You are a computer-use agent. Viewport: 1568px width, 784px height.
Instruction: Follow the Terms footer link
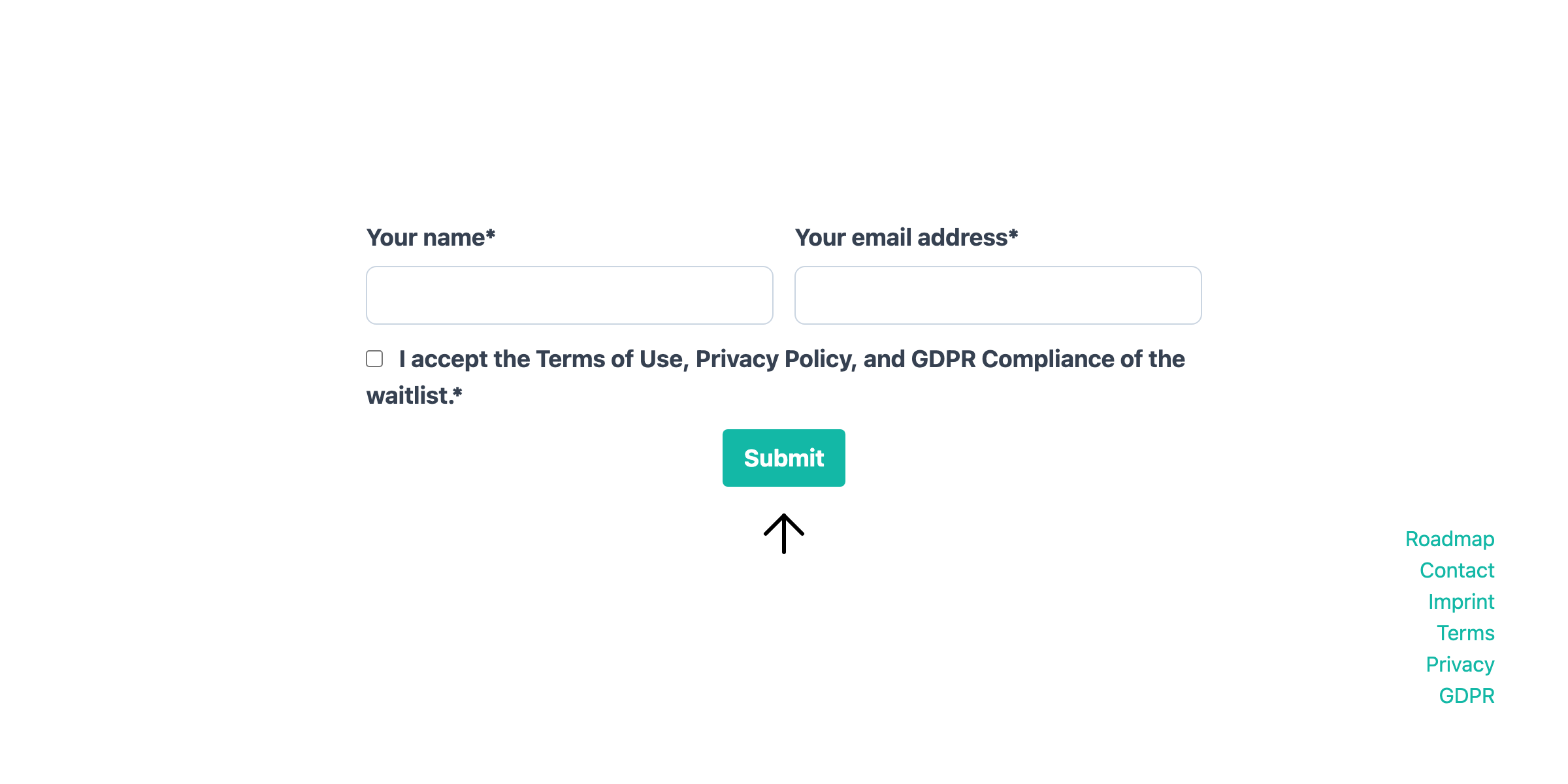(x=1465, y=633)
